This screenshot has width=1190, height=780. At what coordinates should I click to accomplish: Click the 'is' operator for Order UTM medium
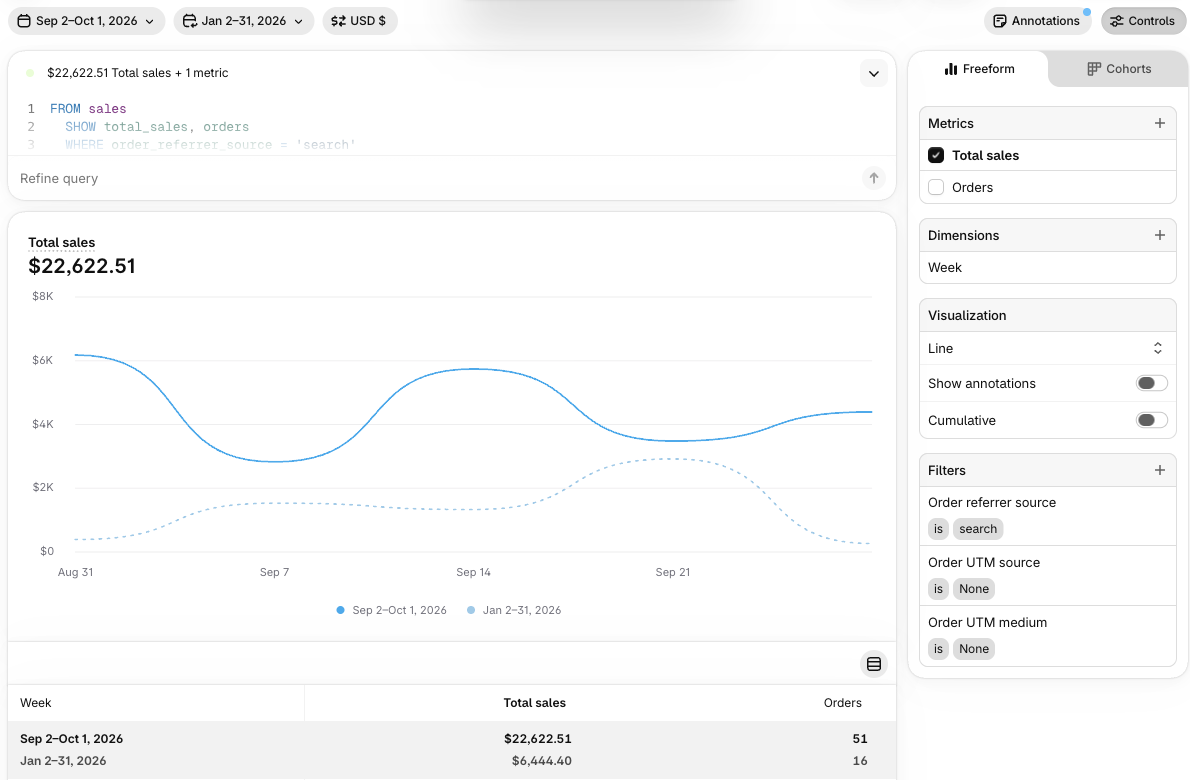[938, 649]
